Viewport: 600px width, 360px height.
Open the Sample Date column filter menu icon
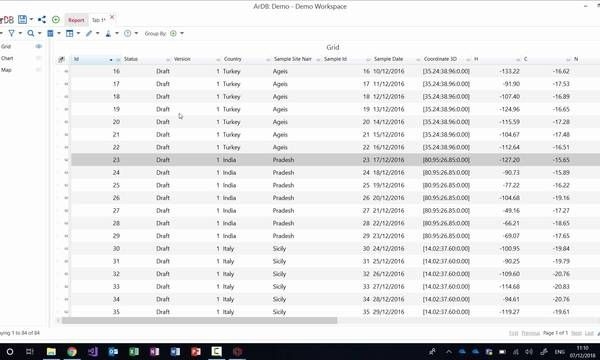(418, 60)
